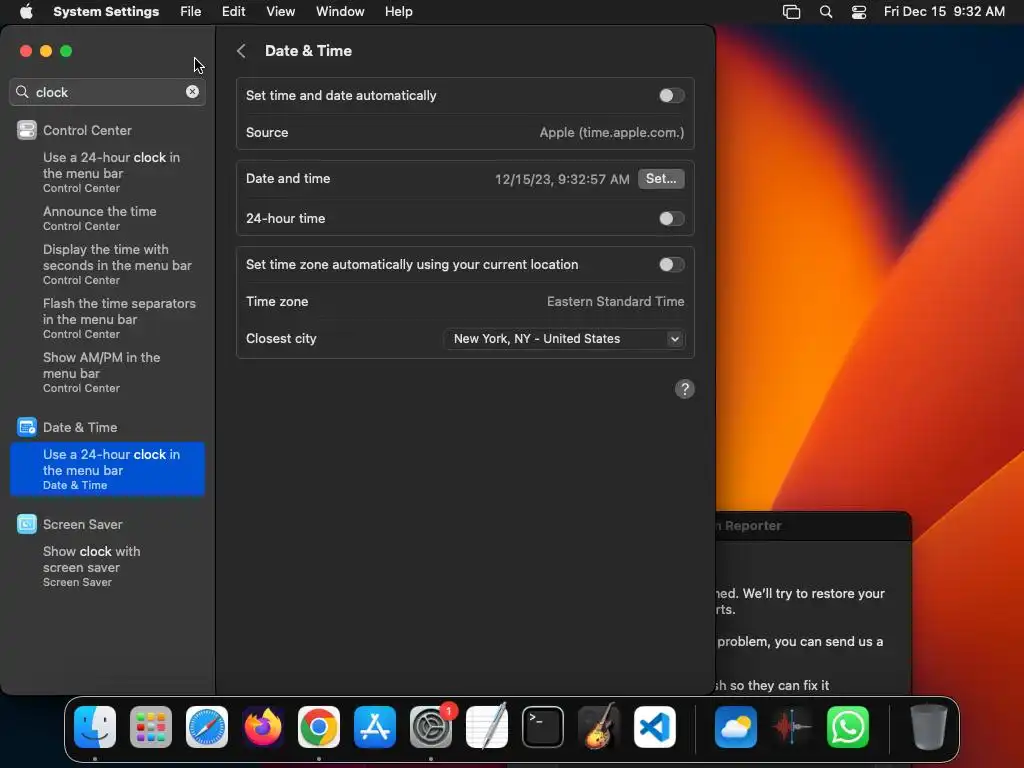Click Set… button for date and time
Viewport: 1024px width, 768px height.
(661, 179)
